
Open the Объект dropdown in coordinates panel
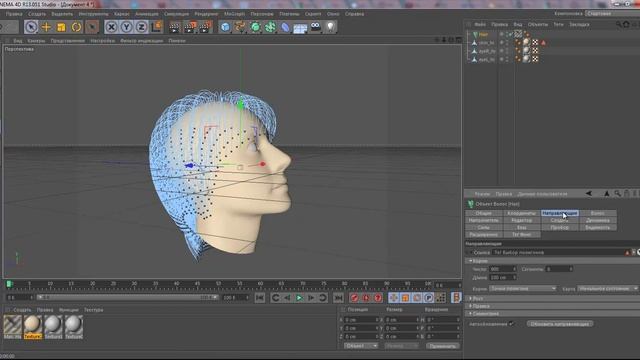(x=361, y=346)
